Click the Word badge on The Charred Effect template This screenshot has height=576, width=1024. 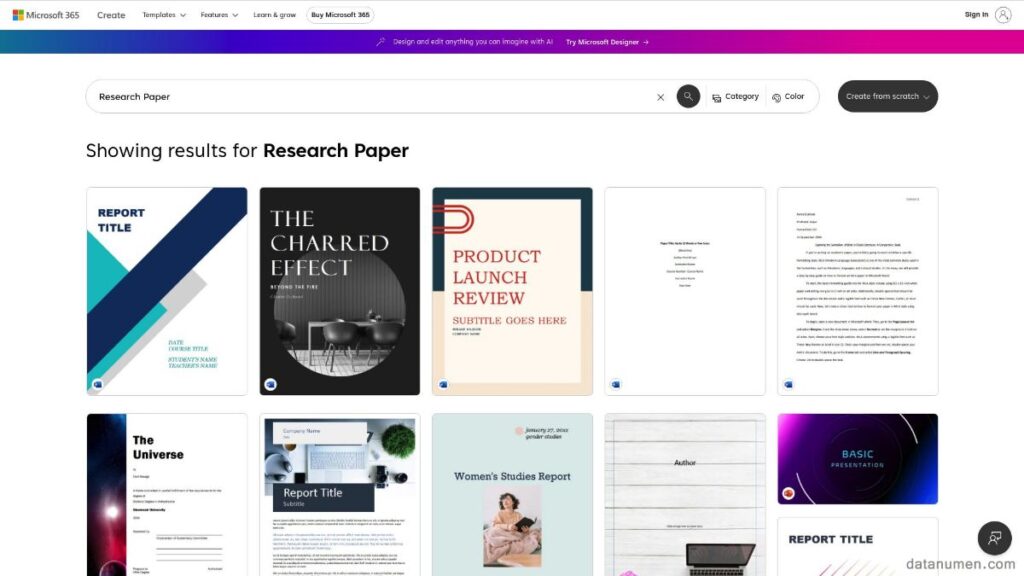tap(271, 382)
